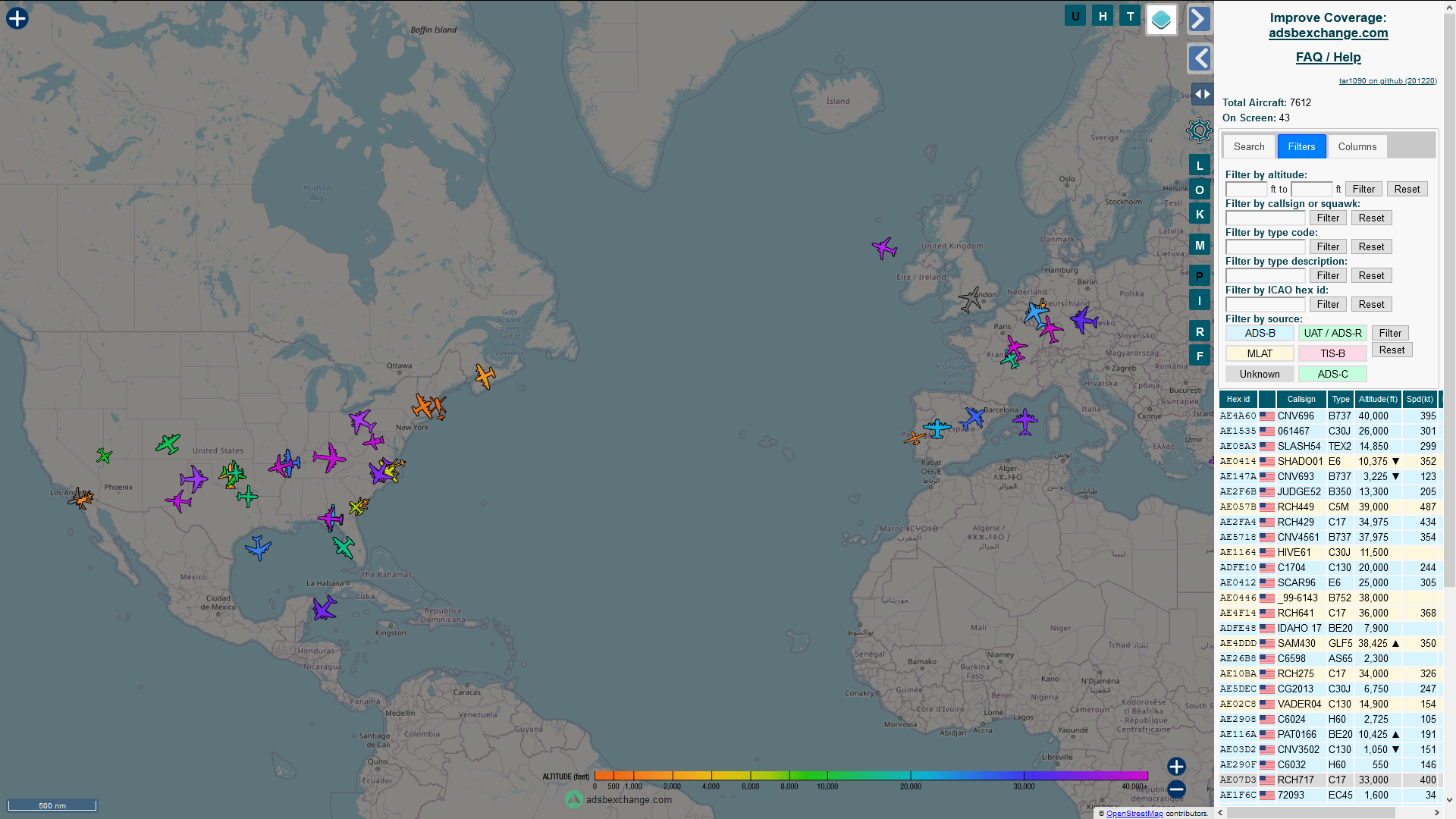Click the orange aircraft near Nova Scotia
This screenshot has width=1456, height=819.
485,375
